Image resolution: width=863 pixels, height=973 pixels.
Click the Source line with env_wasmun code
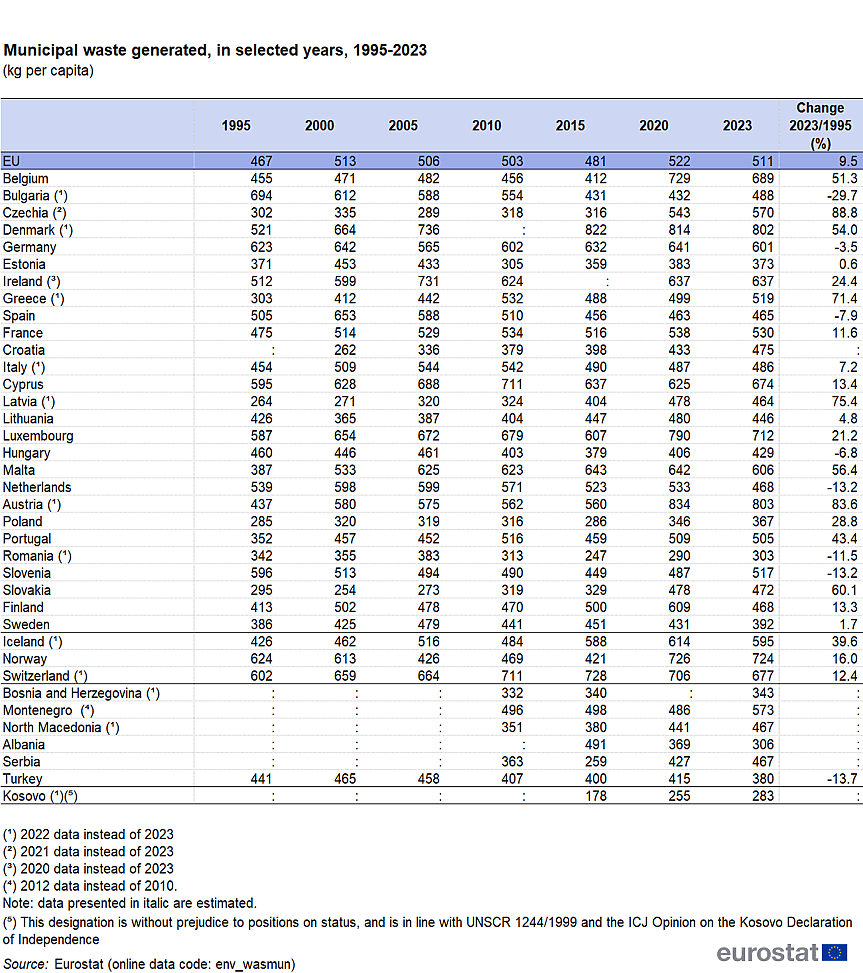pos(149,964)
